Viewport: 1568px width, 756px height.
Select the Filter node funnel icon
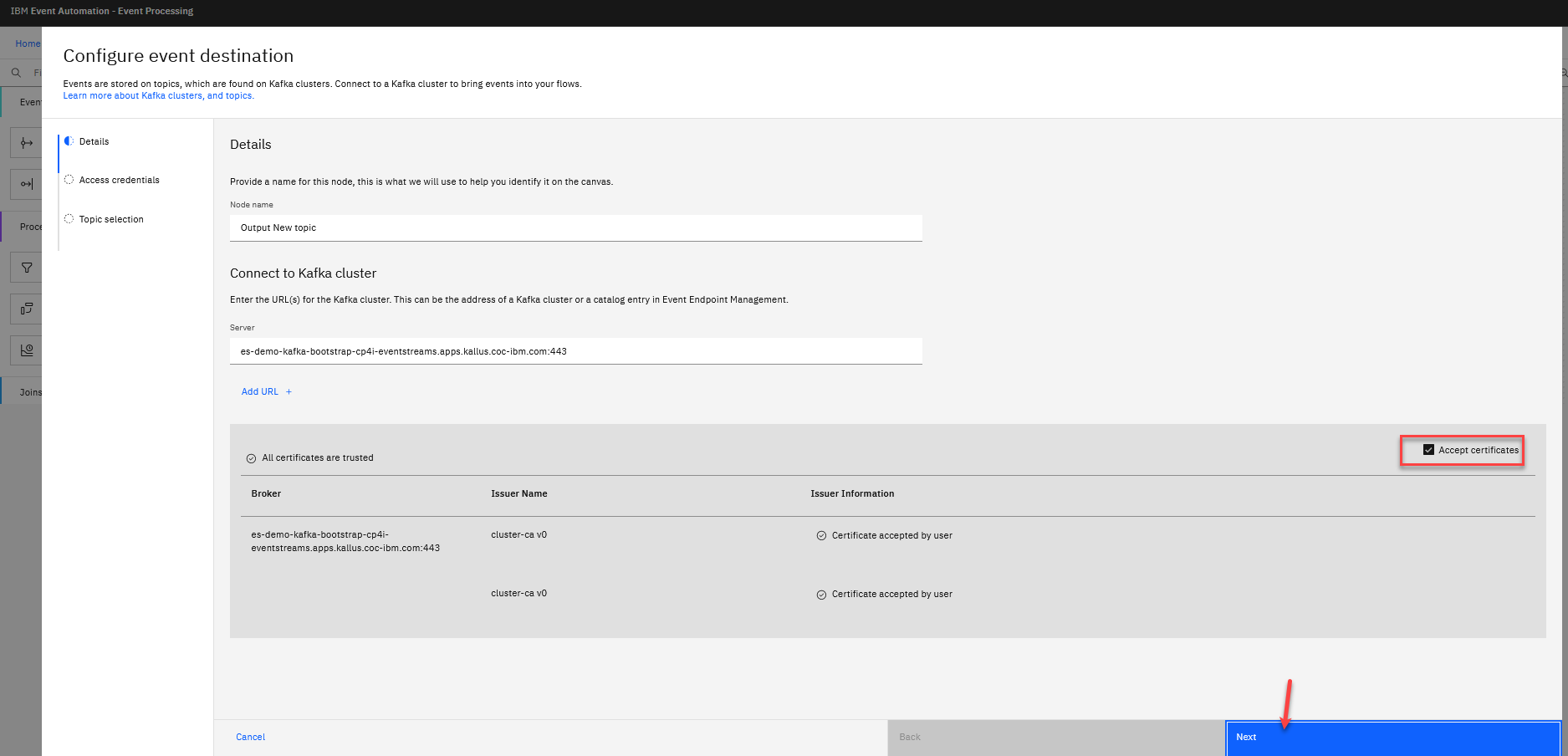(27, 268)
